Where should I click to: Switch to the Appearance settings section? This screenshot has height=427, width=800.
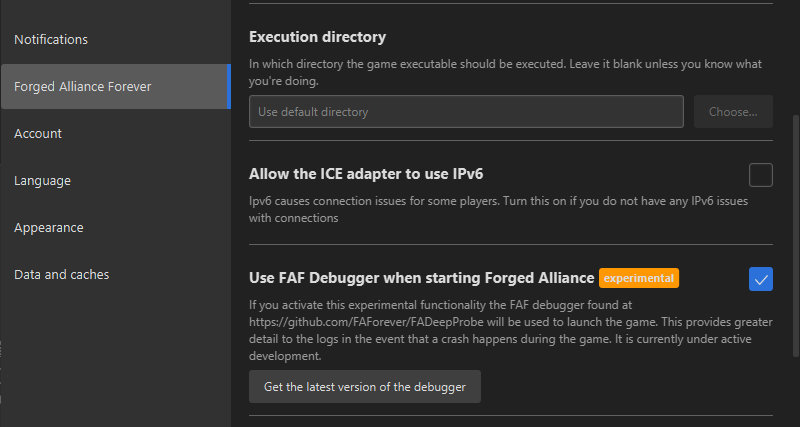point(48,228)
